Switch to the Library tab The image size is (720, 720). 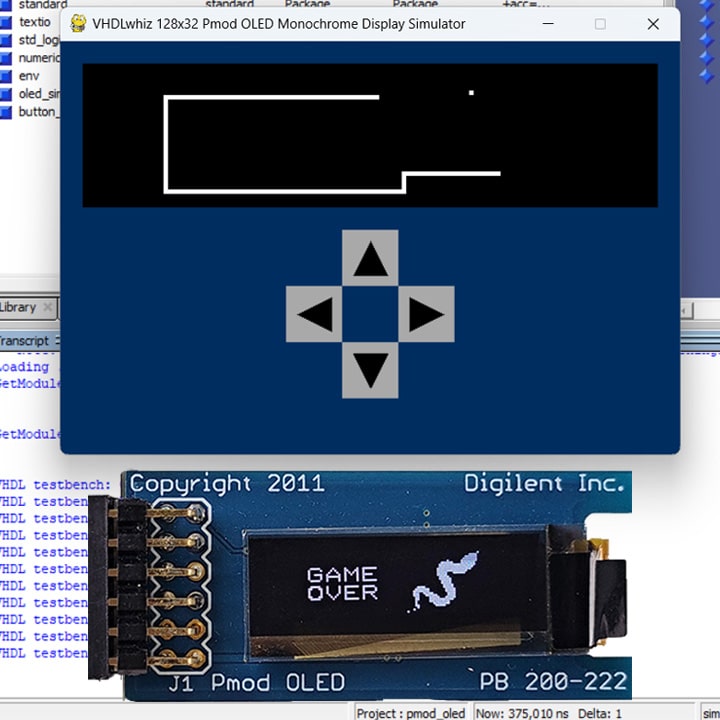(18, 308)
